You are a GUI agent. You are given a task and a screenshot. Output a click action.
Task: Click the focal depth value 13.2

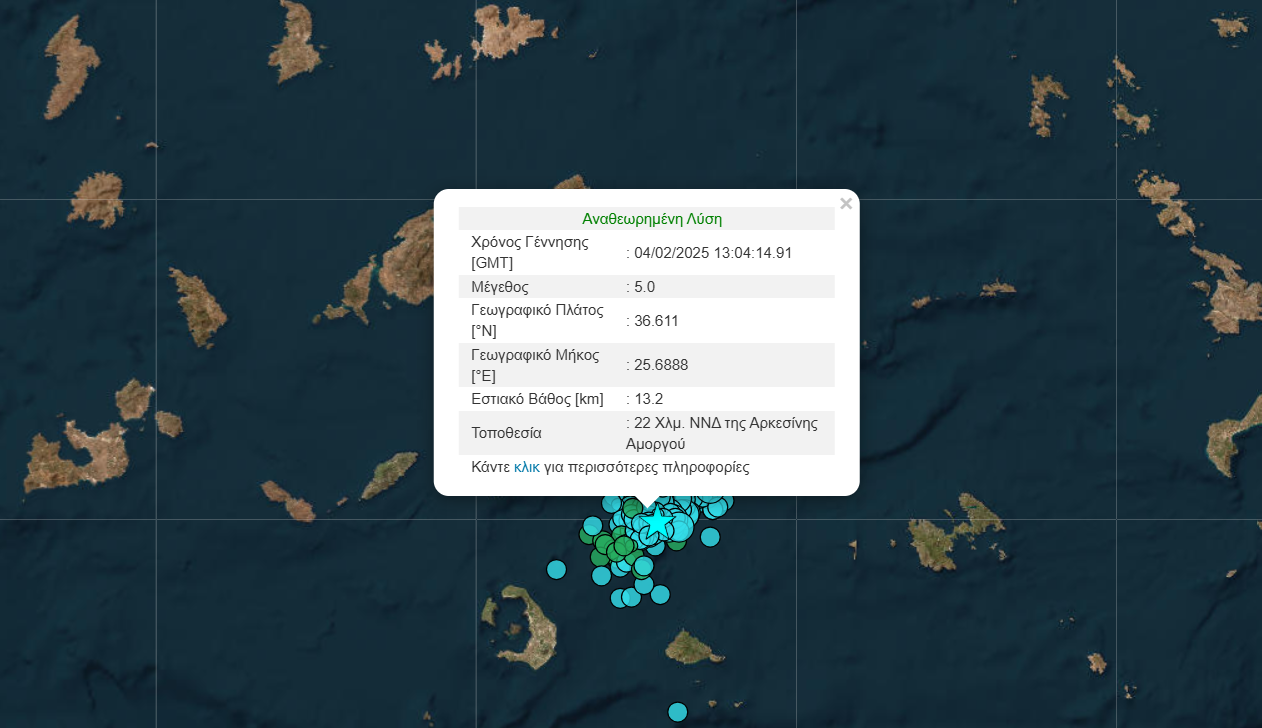click(x=648, y=399)
